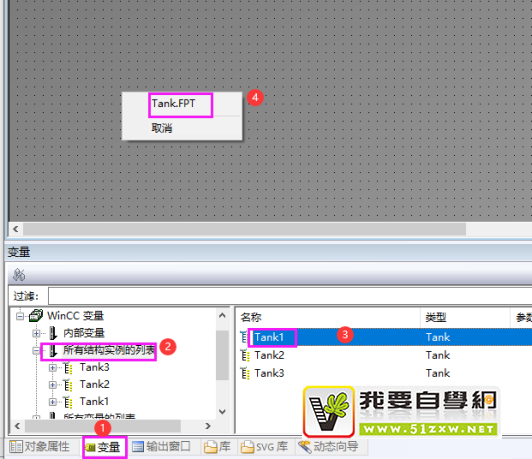Open the 动态向导 wizard tab
532x459 pixels.
coord(328,446)
